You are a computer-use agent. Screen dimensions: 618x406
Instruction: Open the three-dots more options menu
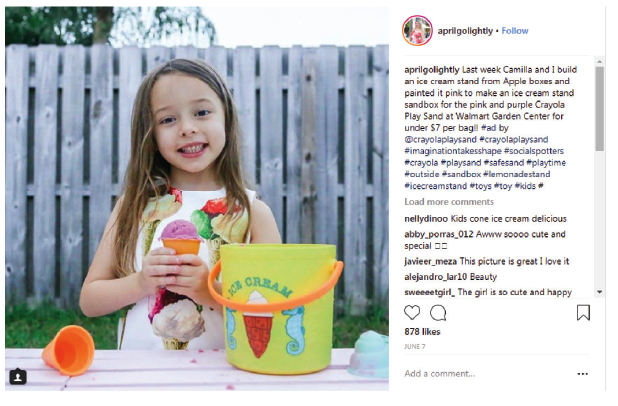click(583, 374)
